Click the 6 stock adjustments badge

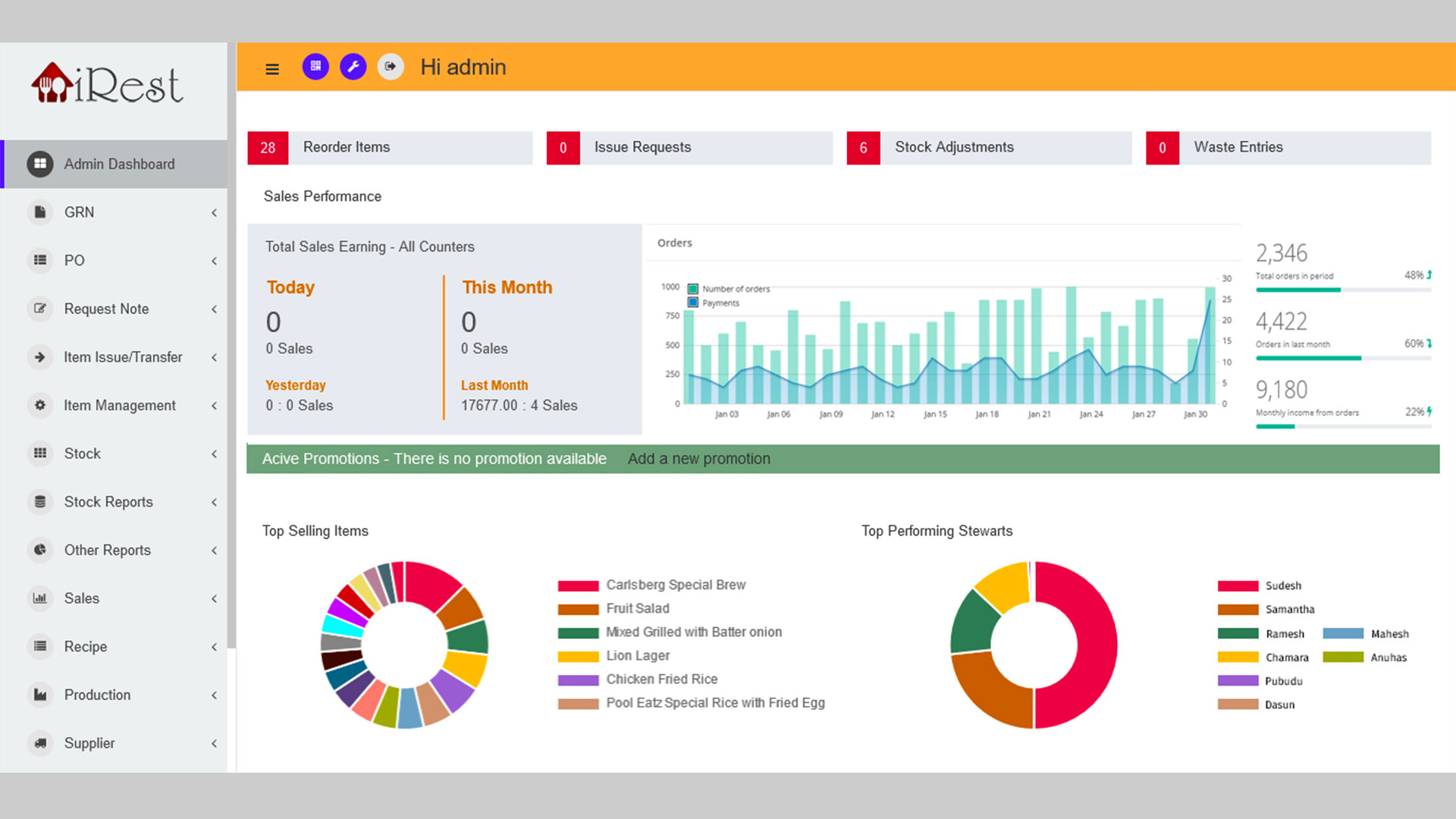[863, 148]
